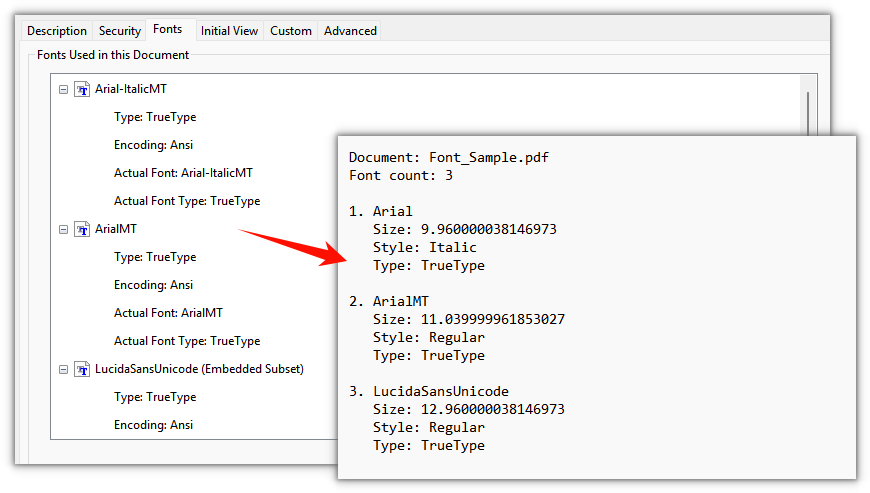Click "Size: 9.960000038146973" value
Screen dimensions: 870x493
click(464, 230)
